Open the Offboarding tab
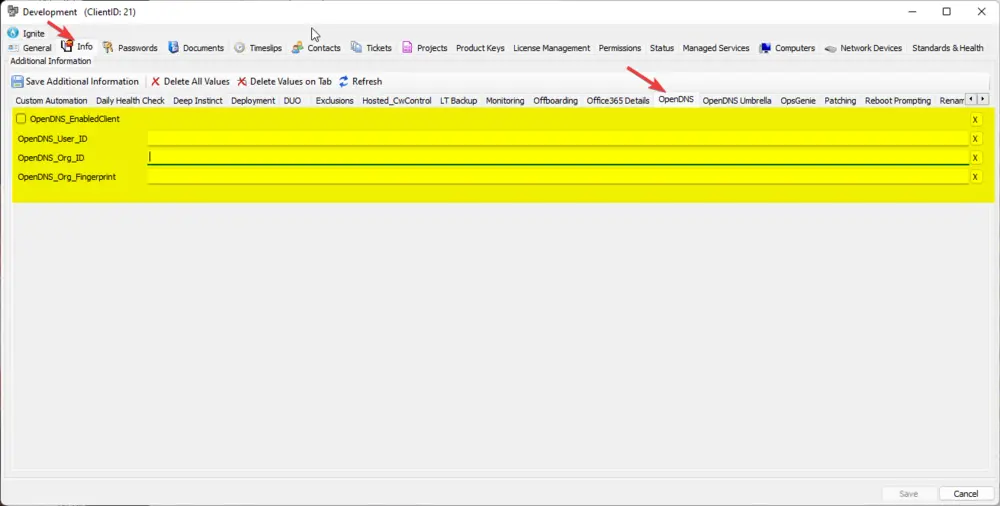This screenshot has height=506, width=1000. click(555, 101)
